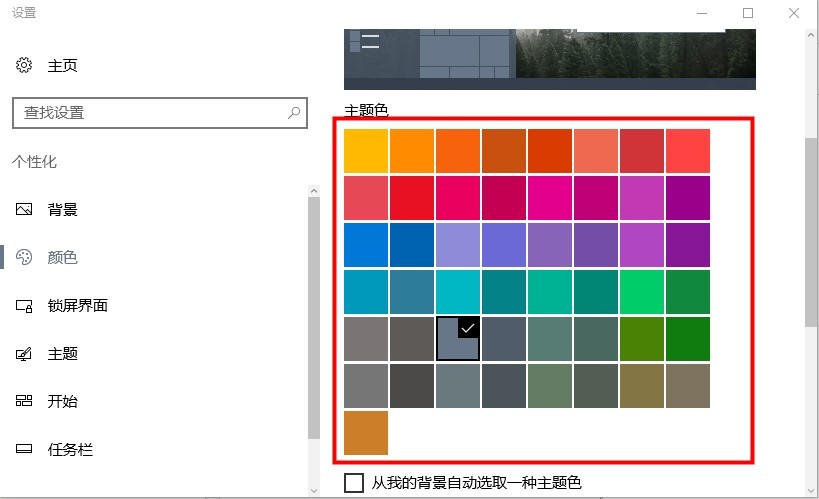819x499 pixels.
Task: Select the dark navy blue swatch in third row
Action: click(412, 245)
